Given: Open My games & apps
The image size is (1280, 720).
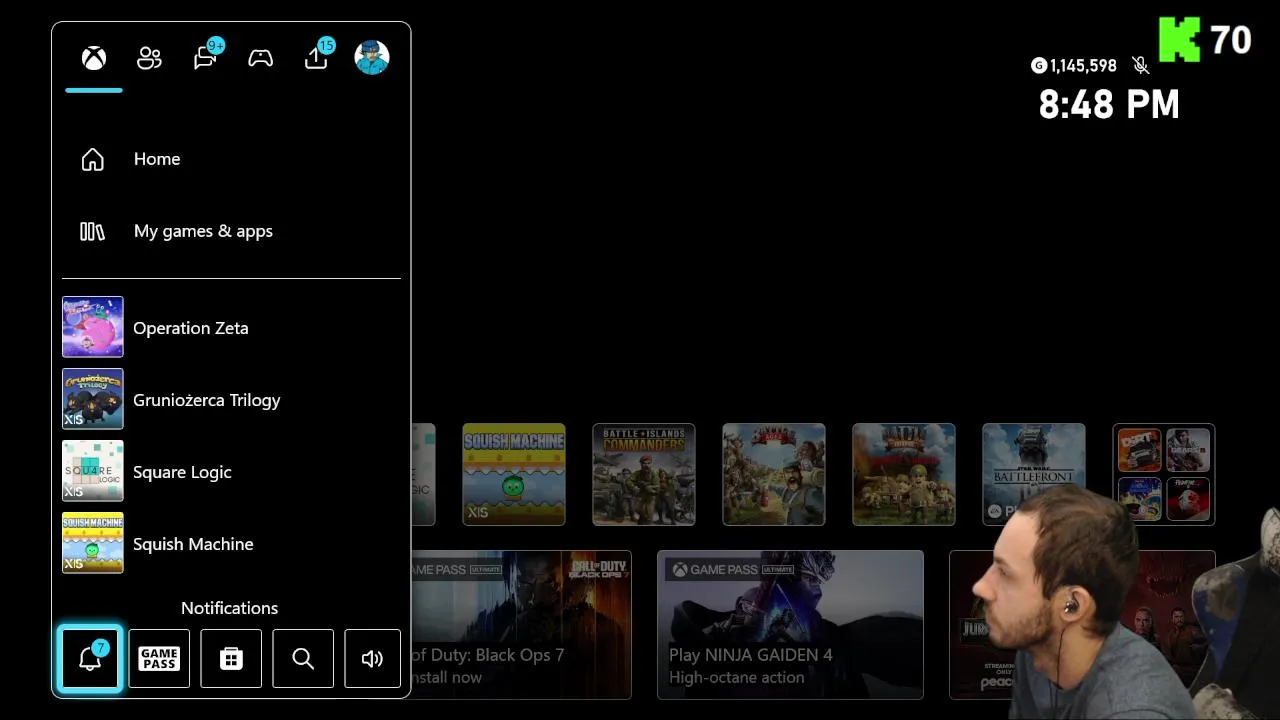Looking at the screenshot, I should [x=231, y=231].
